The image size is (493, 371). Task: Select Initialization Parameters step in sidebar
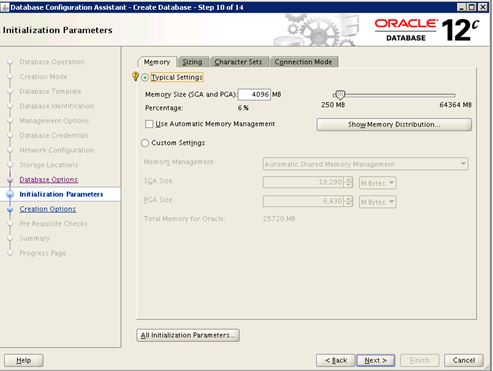point(61,194)
